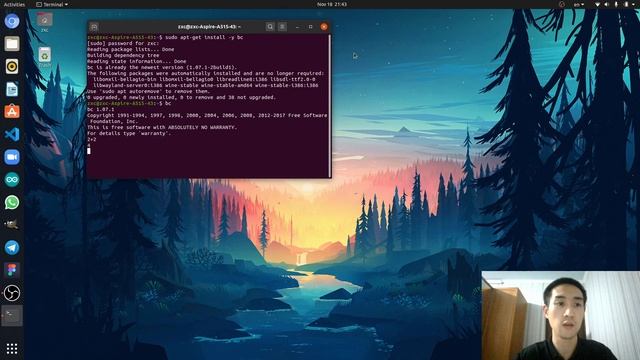This screenshot has width=640, height=360.
Task: Click 'Reading state information... Done' line
Action: (x=137, y=61)
